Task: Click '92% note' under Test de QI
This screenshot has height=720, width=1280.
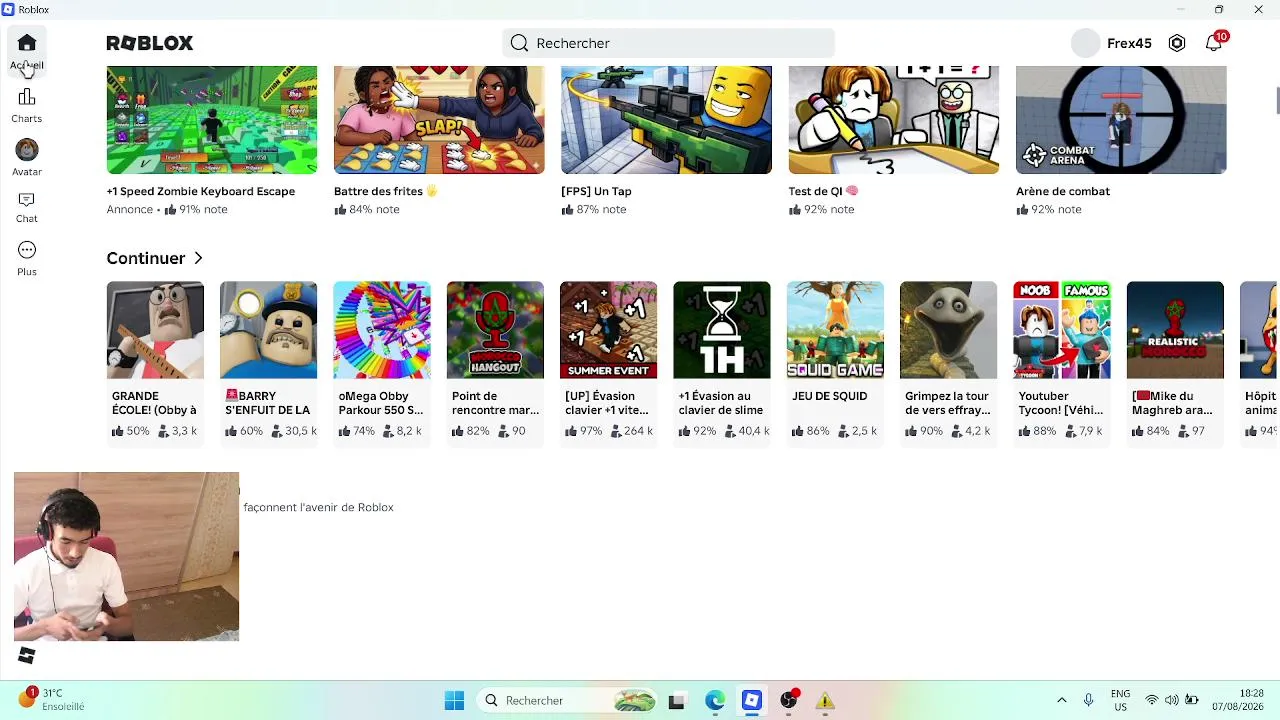Action: click(828, 210)
